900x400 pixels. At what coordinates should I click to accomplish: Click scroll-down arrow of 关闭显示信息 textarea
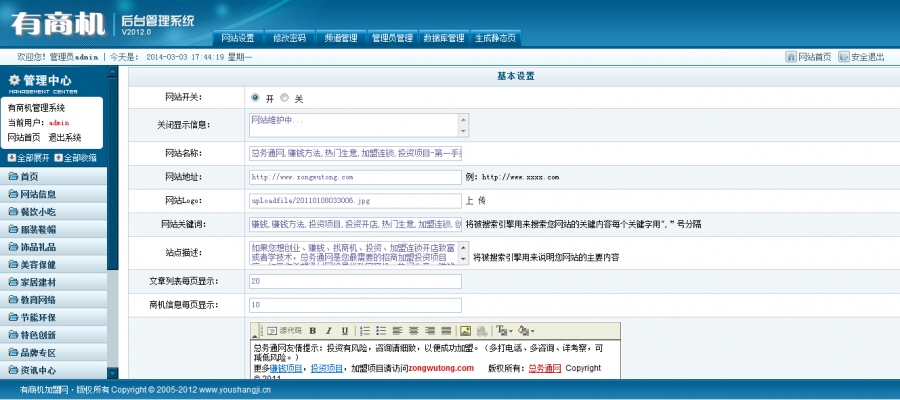tap(464, 131)
